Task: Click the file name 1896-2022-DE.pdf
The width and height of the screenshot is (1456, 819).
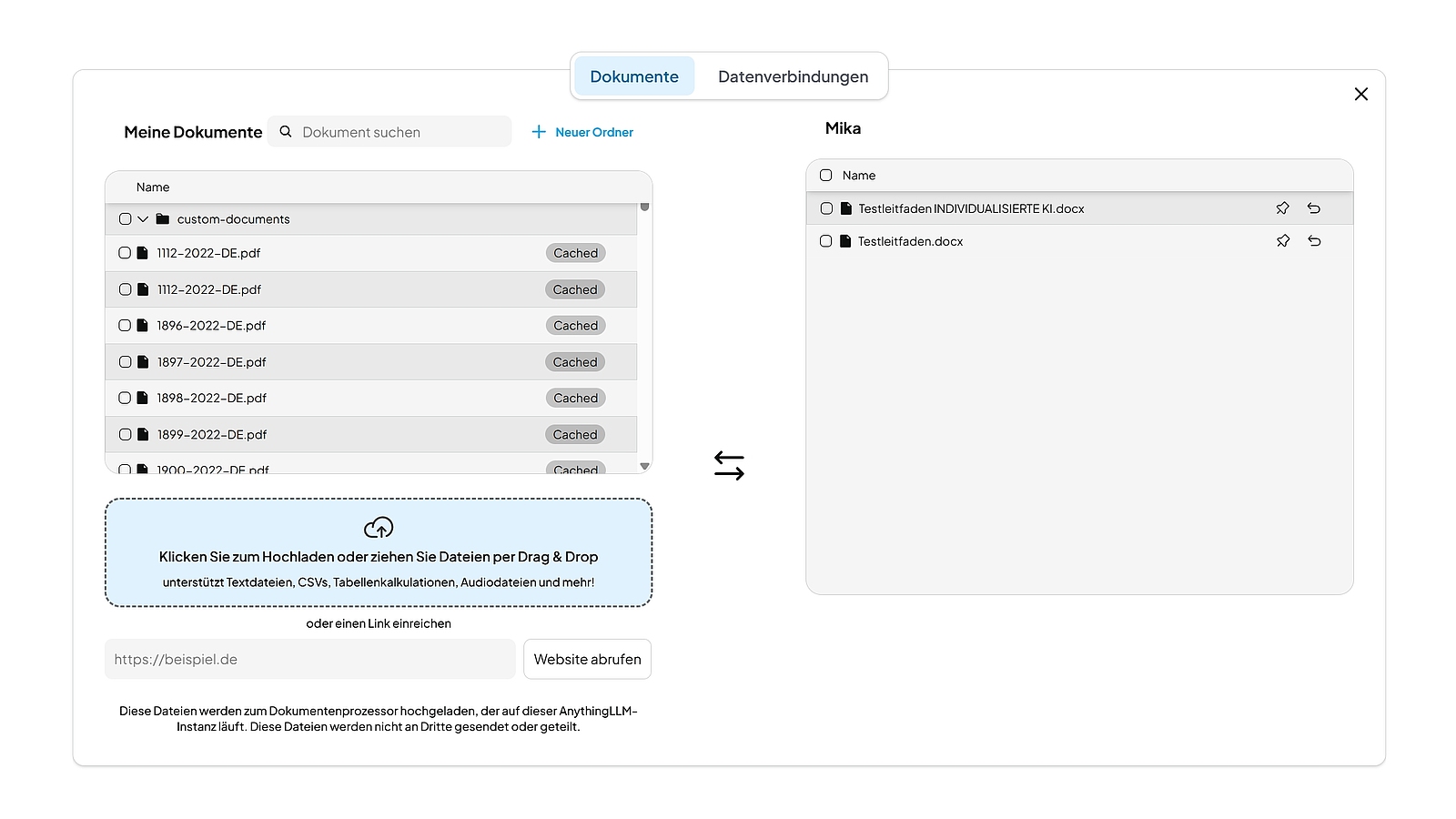Action: click(x=211, y=326)
